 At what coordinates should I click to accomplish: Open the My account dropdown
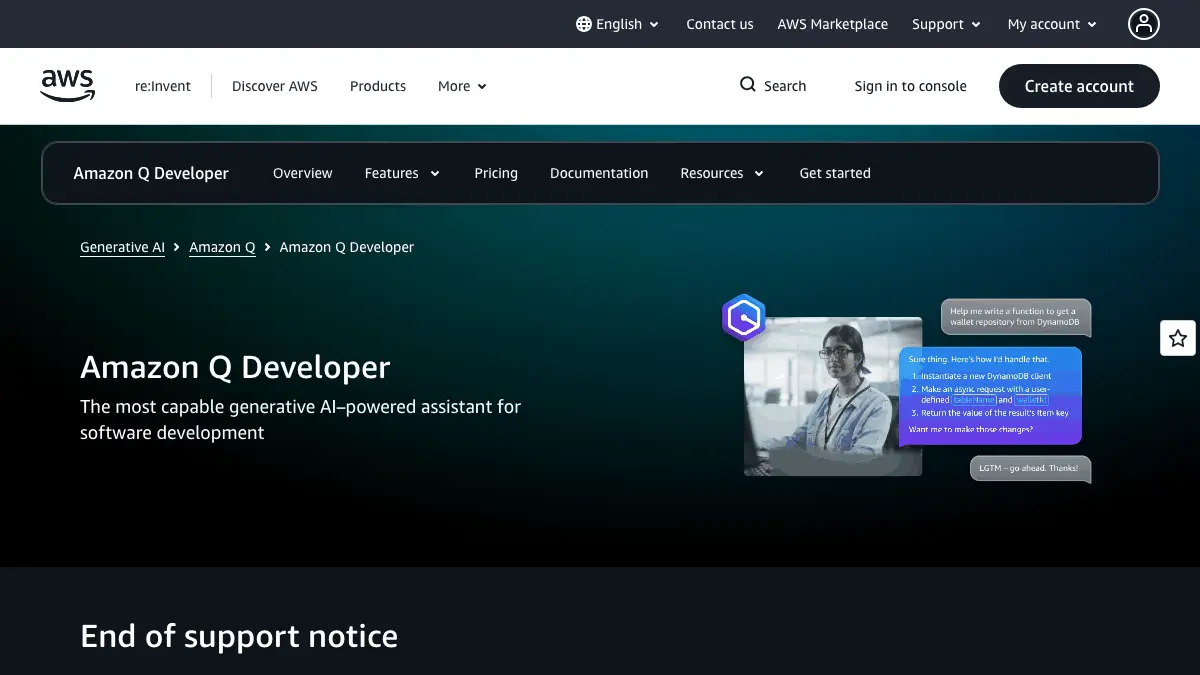(1052, 24)
